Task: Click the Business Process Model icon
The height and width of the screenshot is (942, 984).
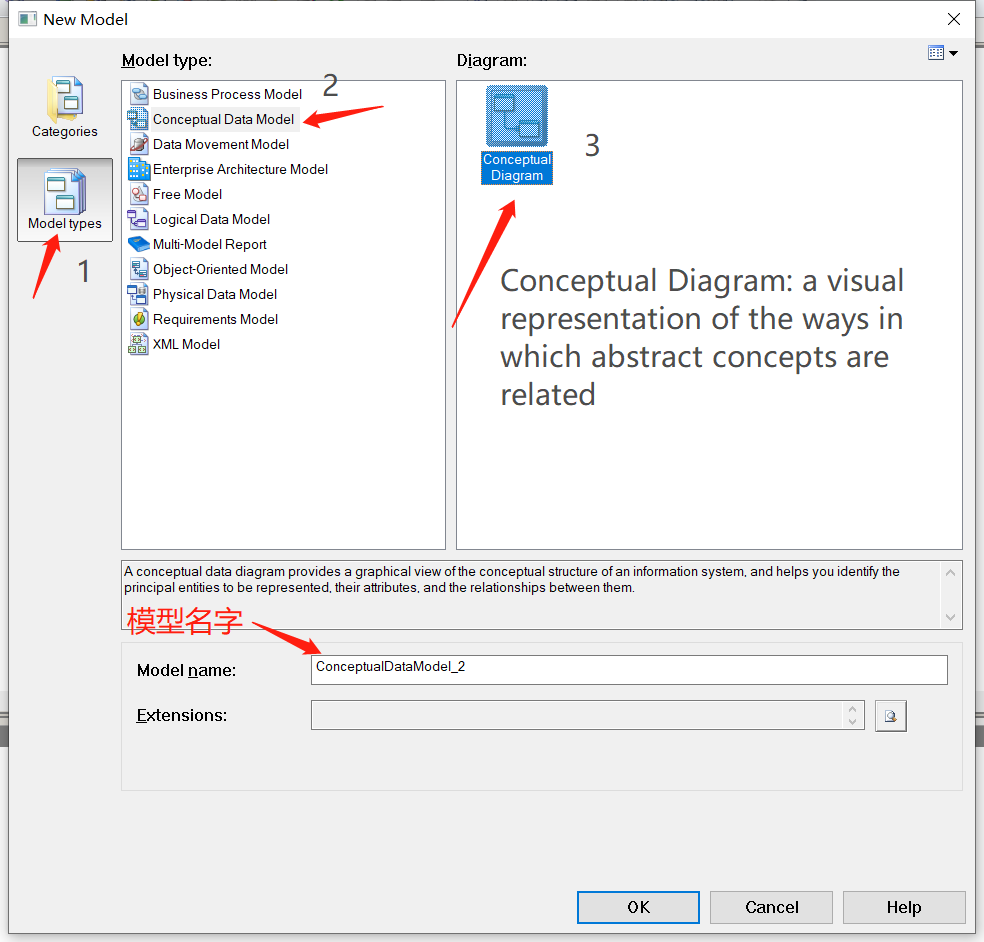Action: [x=140, y=93]
